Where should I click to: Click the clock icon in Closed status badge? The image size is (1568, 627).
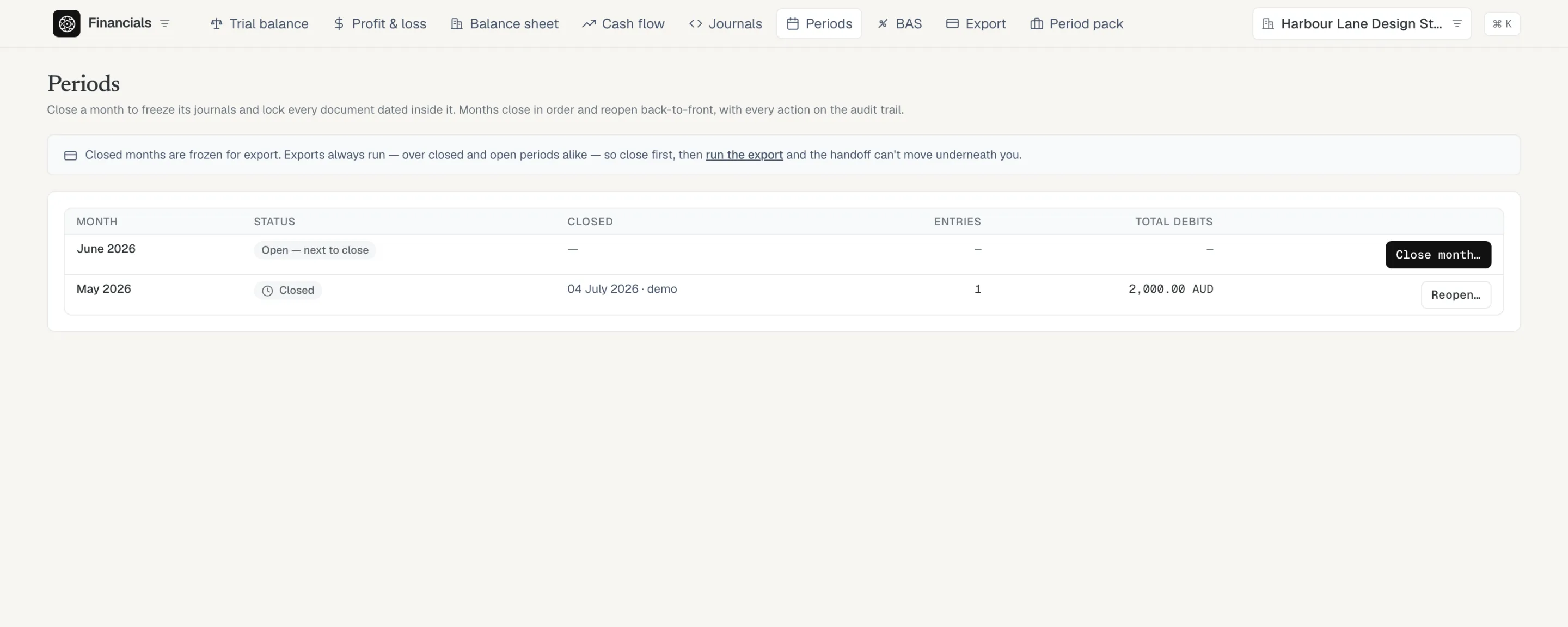(267, 291)
